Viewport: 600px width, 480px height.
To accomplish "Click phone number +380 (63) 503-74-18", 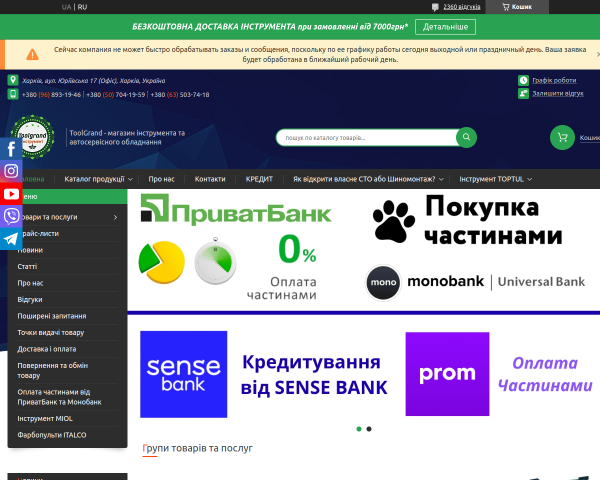I will (x=180, y=95).
